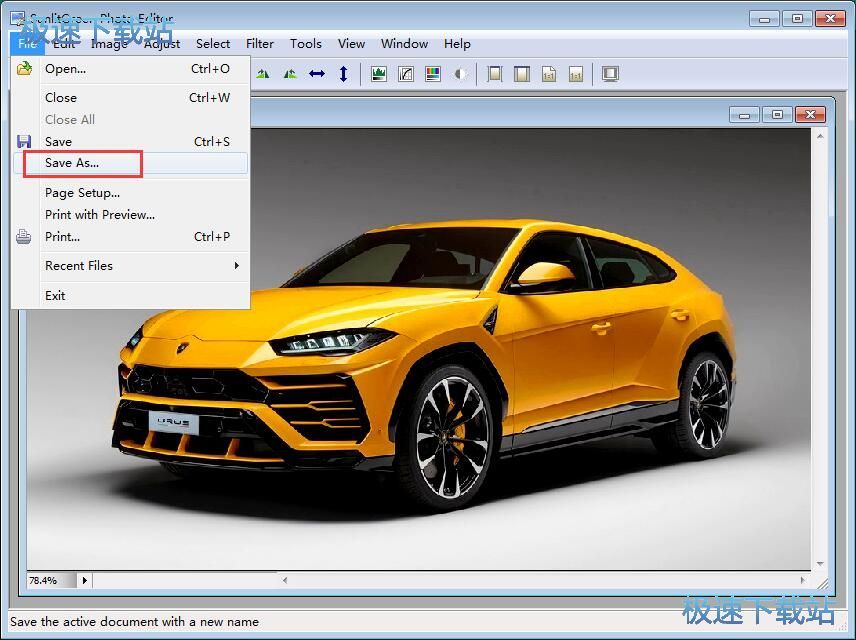856x640 pixels.
Task: Choose Print with Preview...
Action: click(x=131, y=215)
